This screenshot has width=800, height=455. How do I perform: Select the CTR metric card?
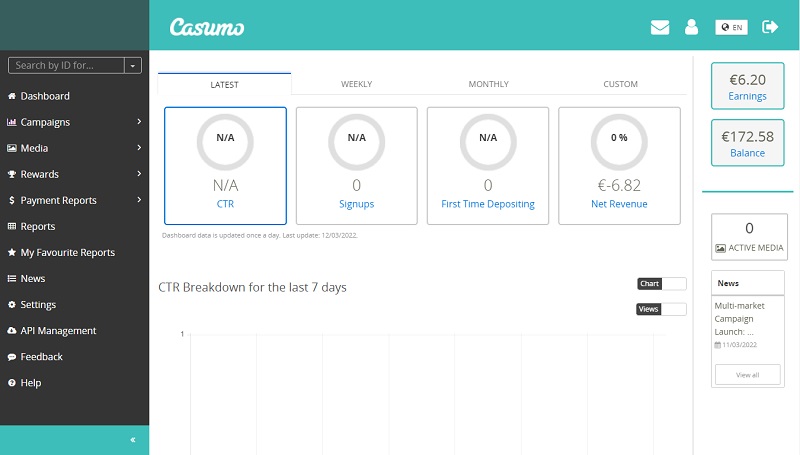click(225, 166)
